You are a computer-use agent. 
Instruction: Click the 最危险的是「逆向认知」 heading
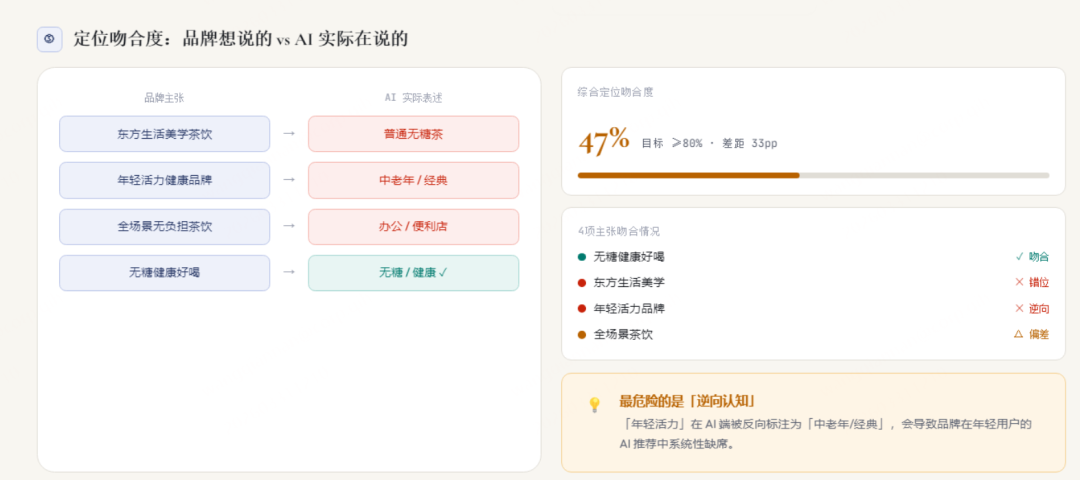click(686, 401)
